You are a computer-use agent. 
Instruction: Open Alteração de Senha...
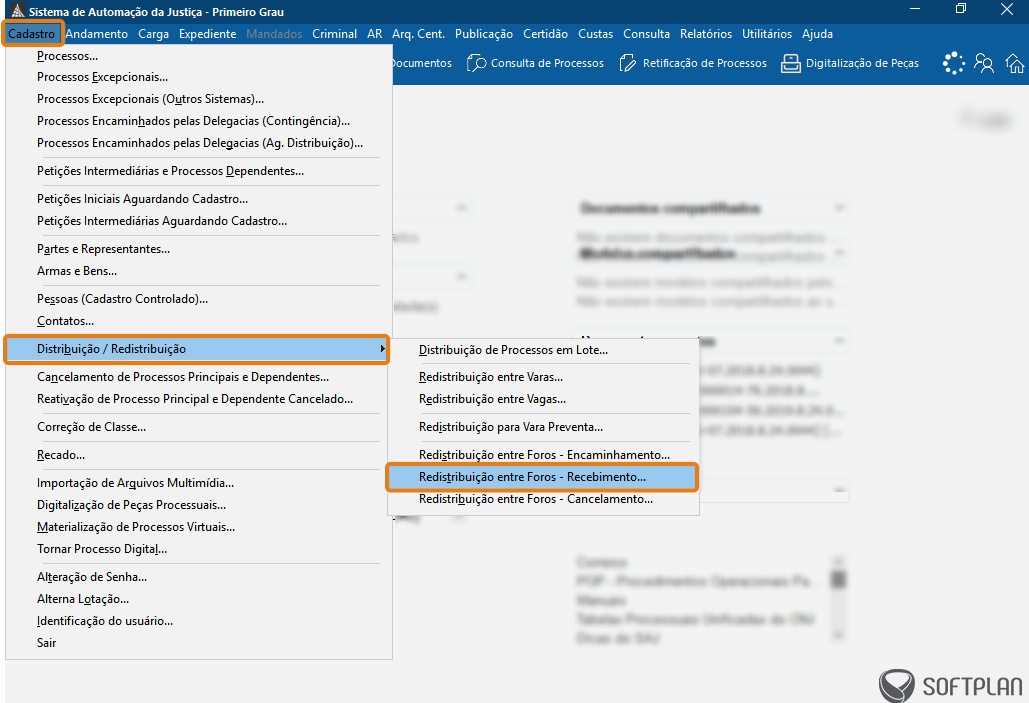[x=199, y=577]
